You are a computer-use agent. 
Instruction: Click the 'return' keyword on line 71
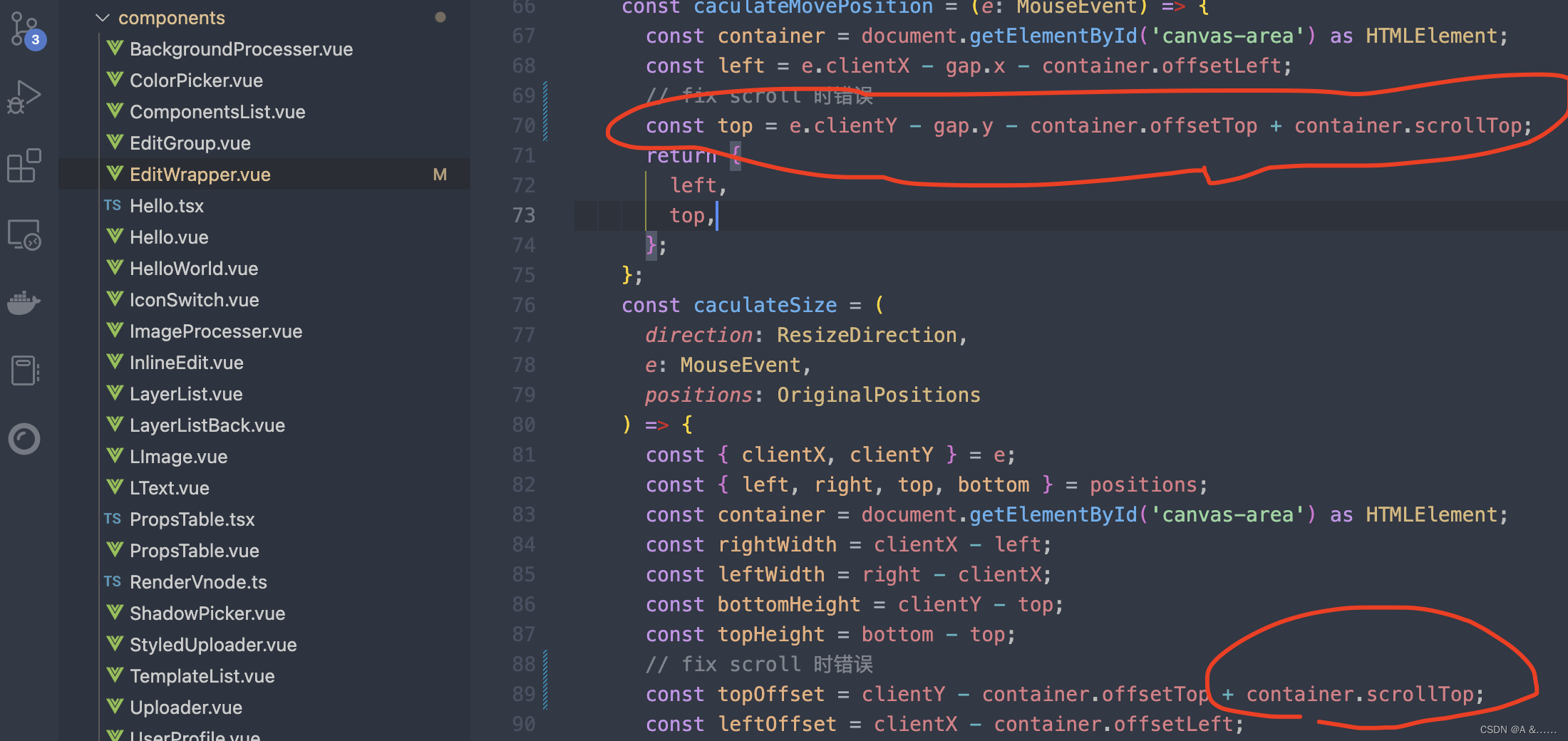click(681, 155)
